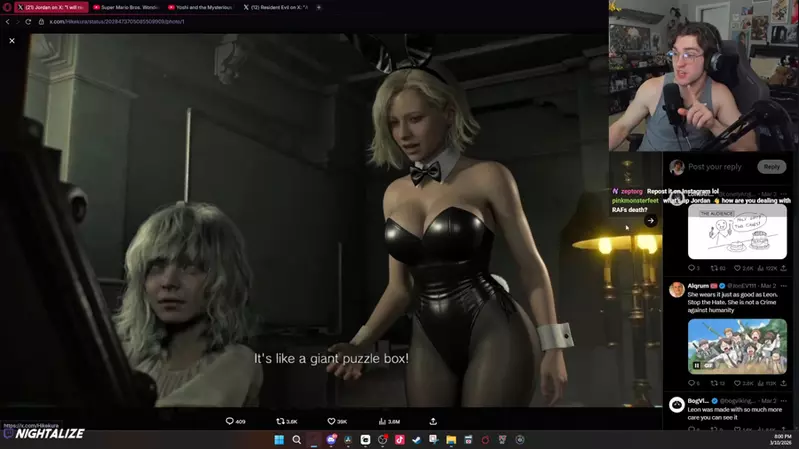Type in the 'Post your reply' field
This screenshot has width=799, height=449.
(x=720, y=167)
